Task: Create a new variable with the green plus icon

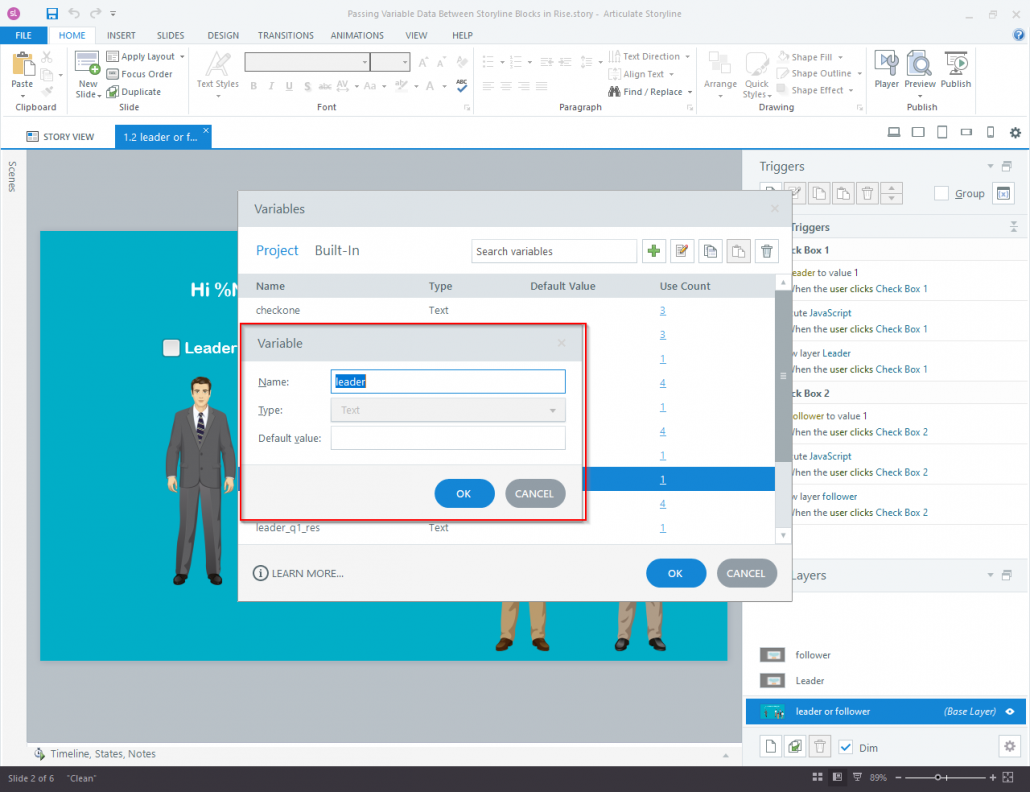Action: click(654, 250)
